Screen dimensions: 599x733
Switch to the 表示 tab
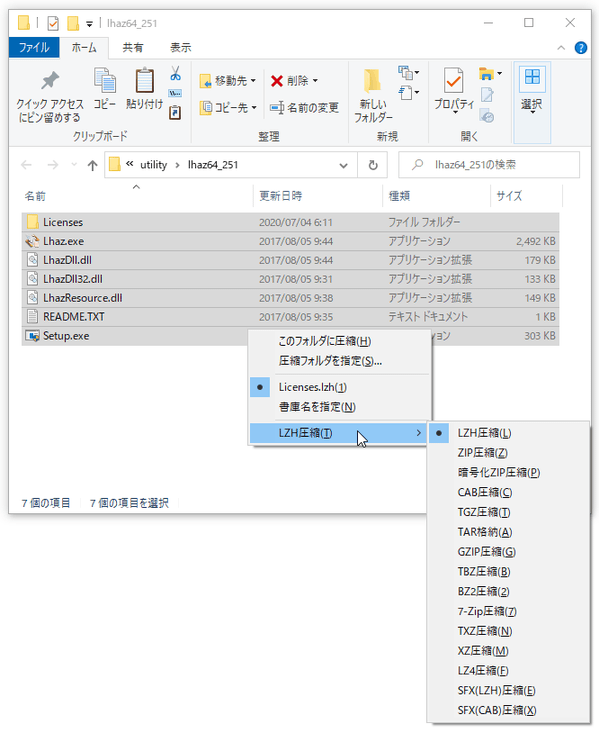[180, 47]
